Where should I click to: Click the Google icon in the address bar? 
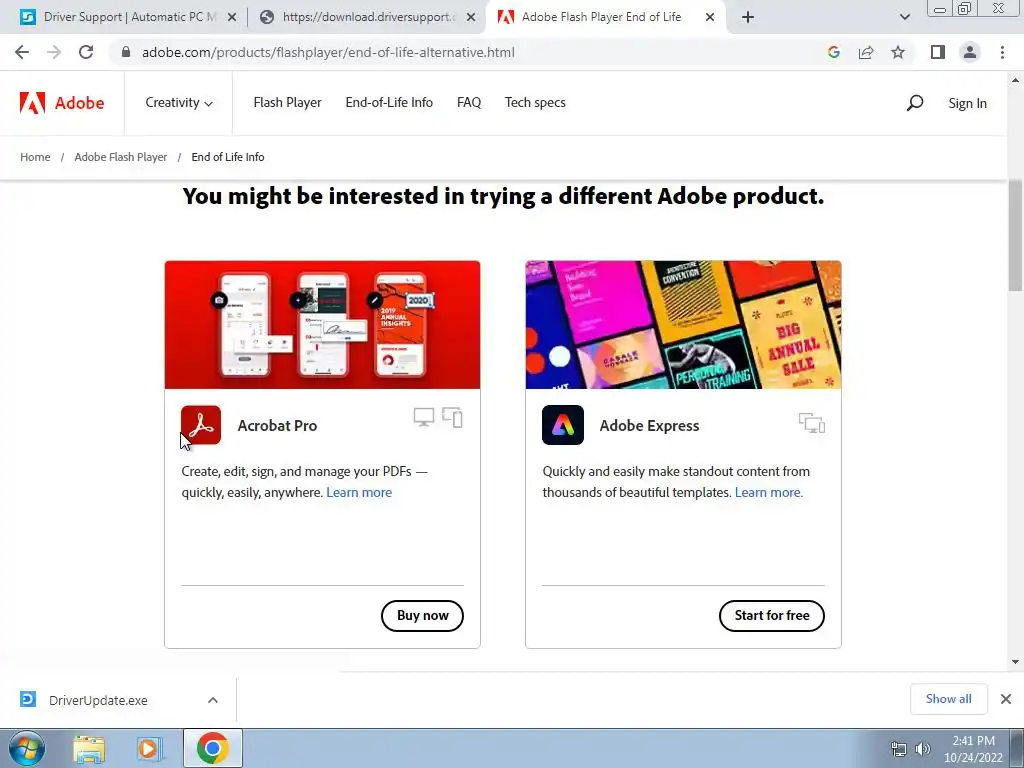[833, 52]
